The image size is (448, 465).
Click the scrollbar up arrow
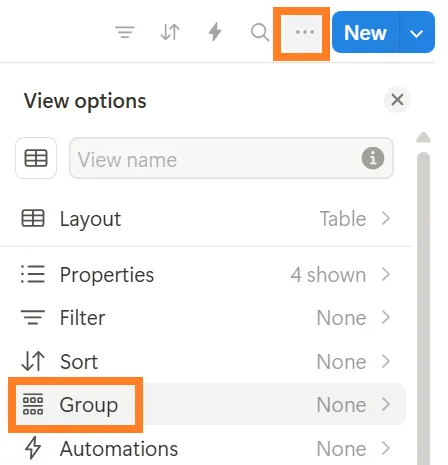[x=423, y=137]
